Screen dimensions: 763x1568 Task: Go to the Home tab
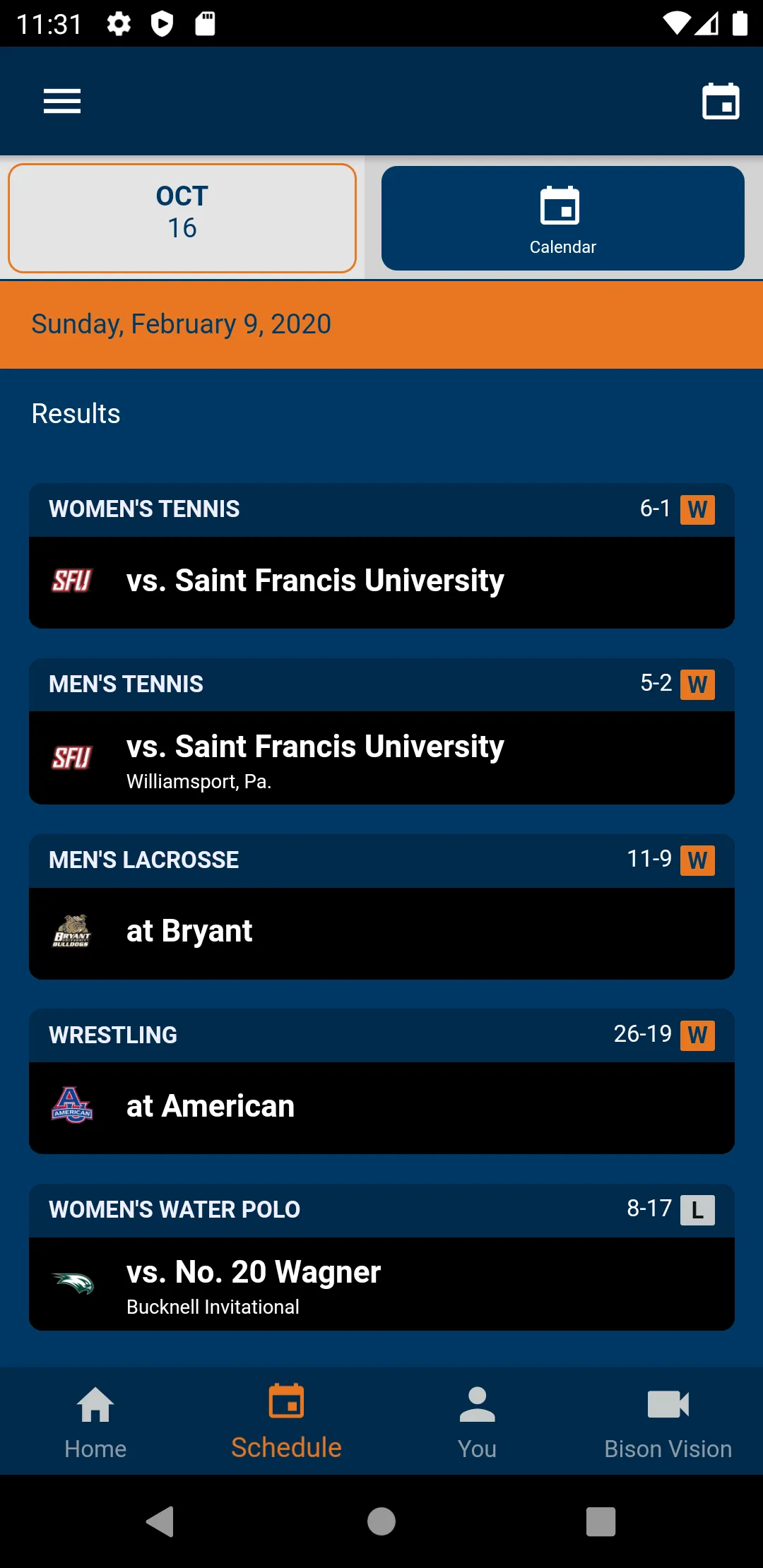(x=95, y=1421)
